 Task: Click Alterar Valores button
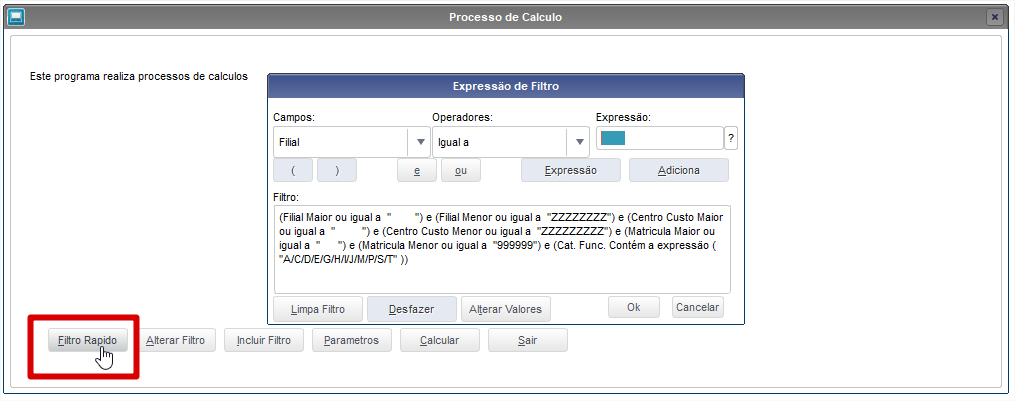pos(506,309)
